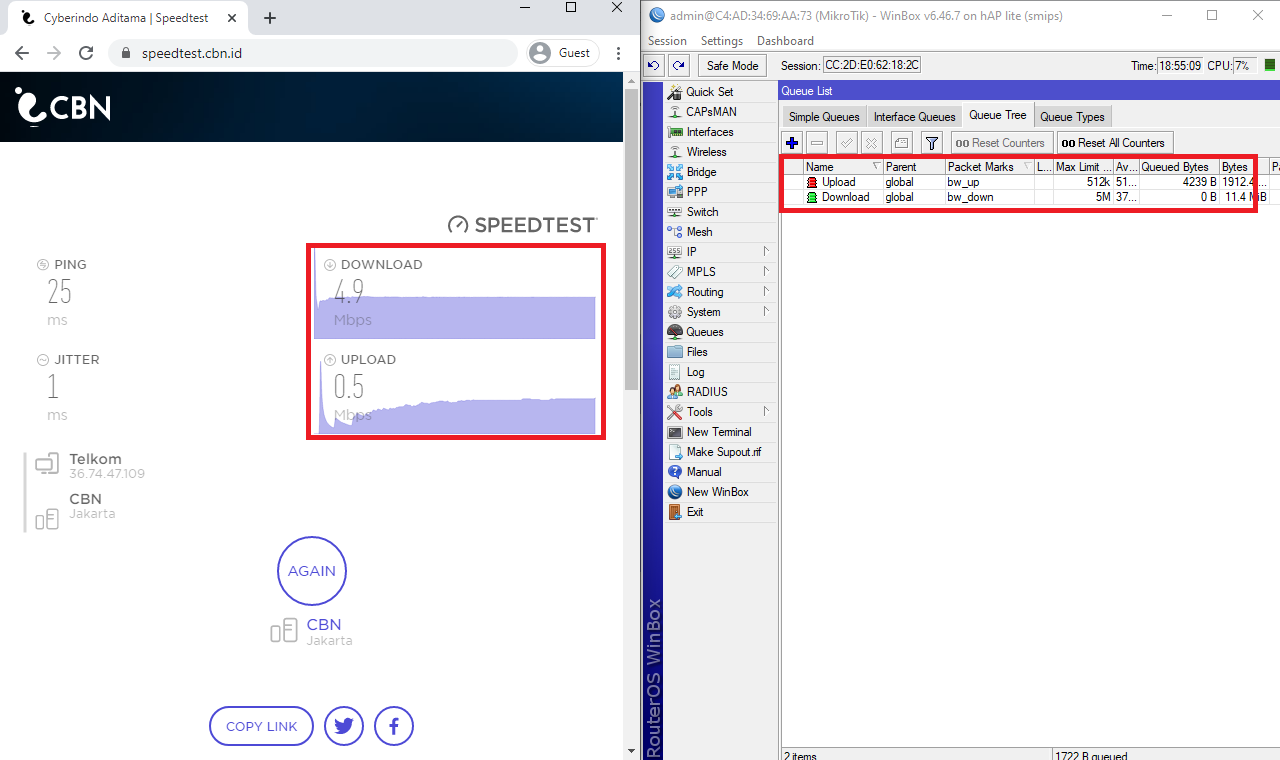Click Guest profile button in Chrome
This screenshot has width=1280, height=760.
[x=561, y=53]
